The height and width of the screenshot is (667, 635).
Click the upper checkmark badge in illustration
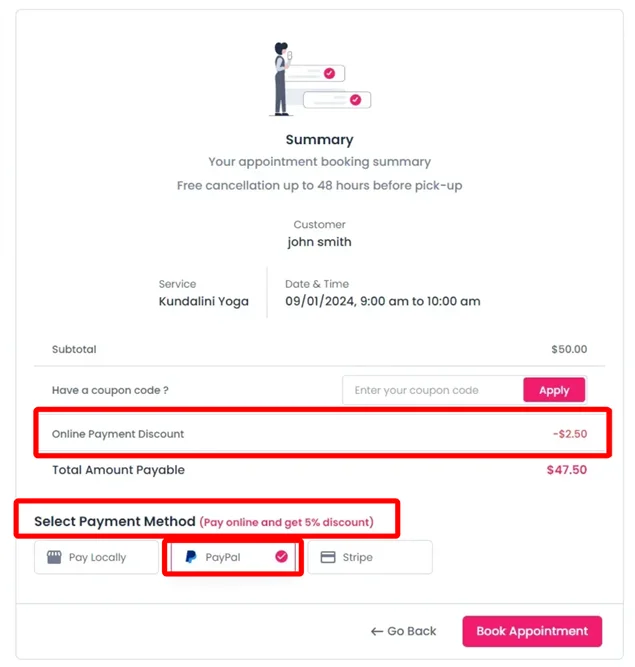tap(329, 73)
